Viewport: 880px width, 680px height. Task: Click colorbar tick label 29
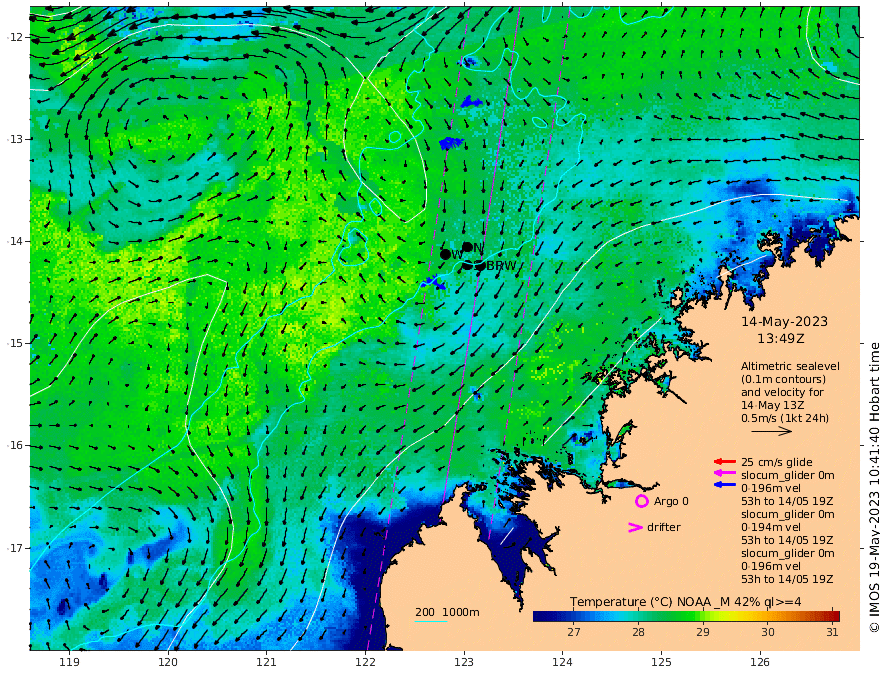(703, 632)
